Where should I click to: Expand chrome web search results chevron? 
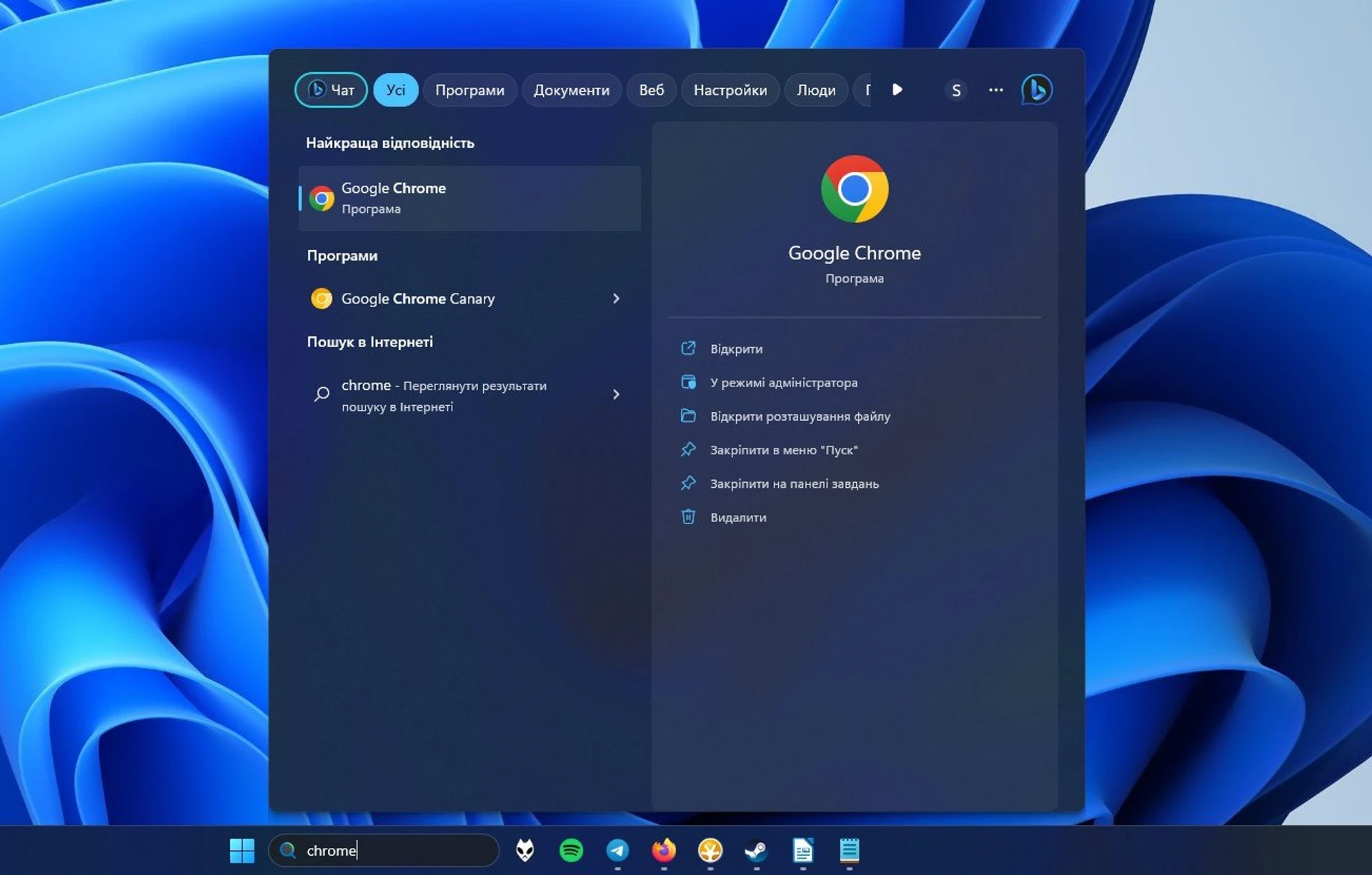click(x=616, y=394)
